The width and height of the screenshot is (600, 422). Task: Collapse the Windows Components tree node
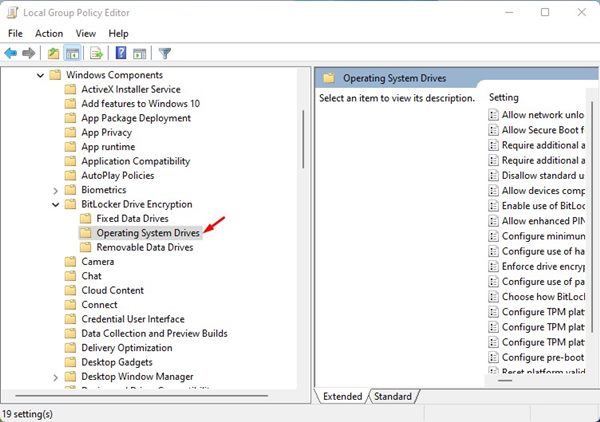tap(40, 75)
